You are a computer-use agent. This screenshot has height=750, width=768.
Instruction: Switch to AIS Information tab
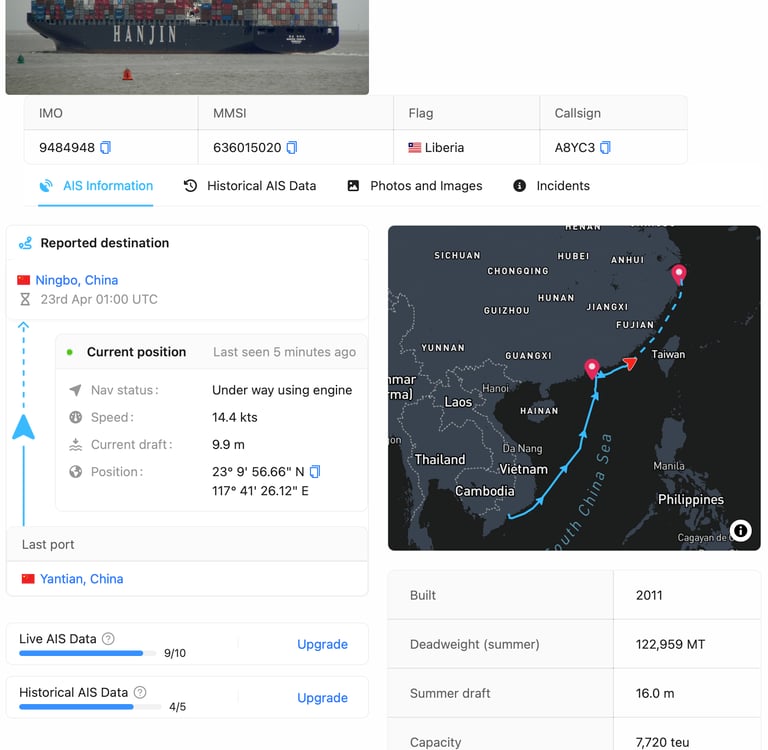coord(96,186)
